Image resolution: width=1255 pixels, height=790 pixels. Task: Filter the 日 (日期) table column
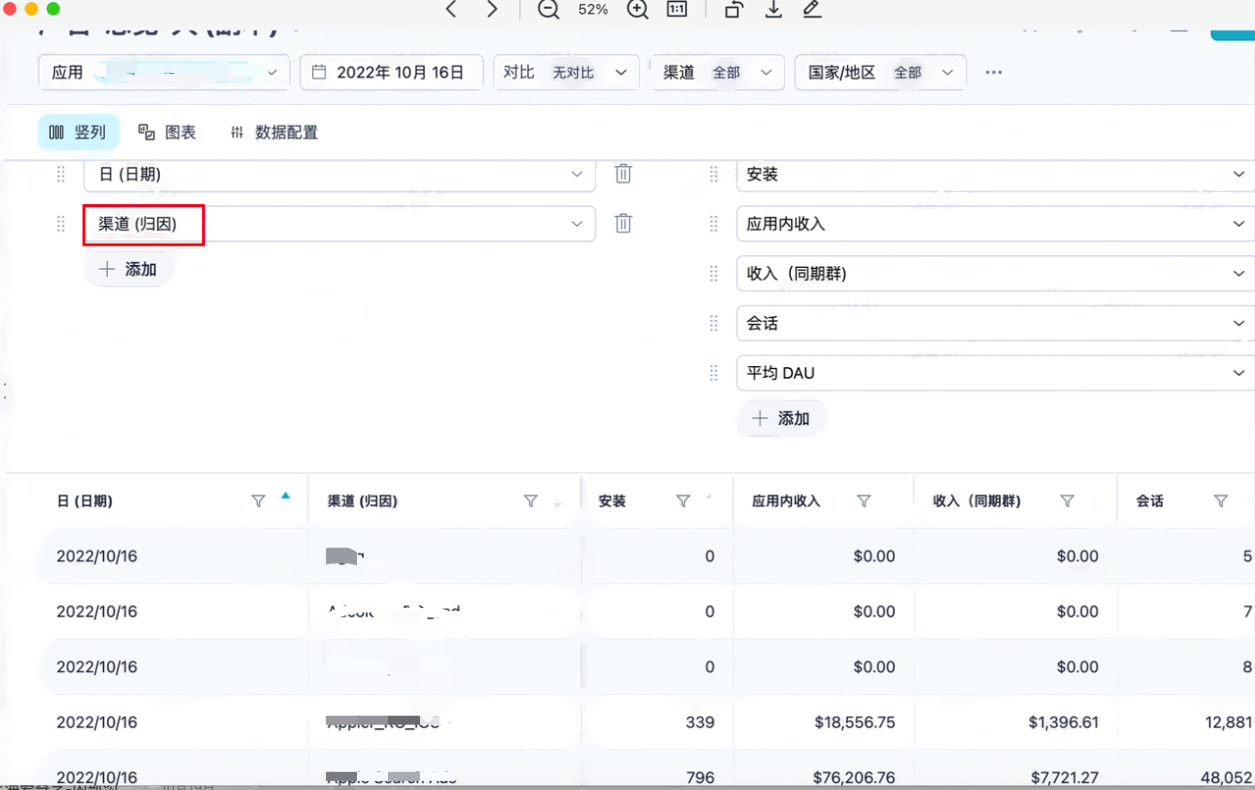click(x=258, y=501)
